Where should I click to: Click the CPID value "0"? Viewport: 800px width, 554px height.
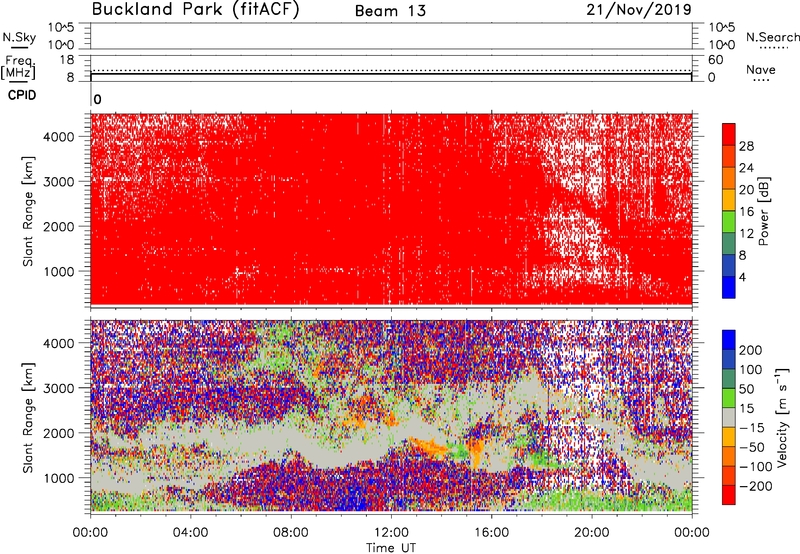tap(97, 99)
